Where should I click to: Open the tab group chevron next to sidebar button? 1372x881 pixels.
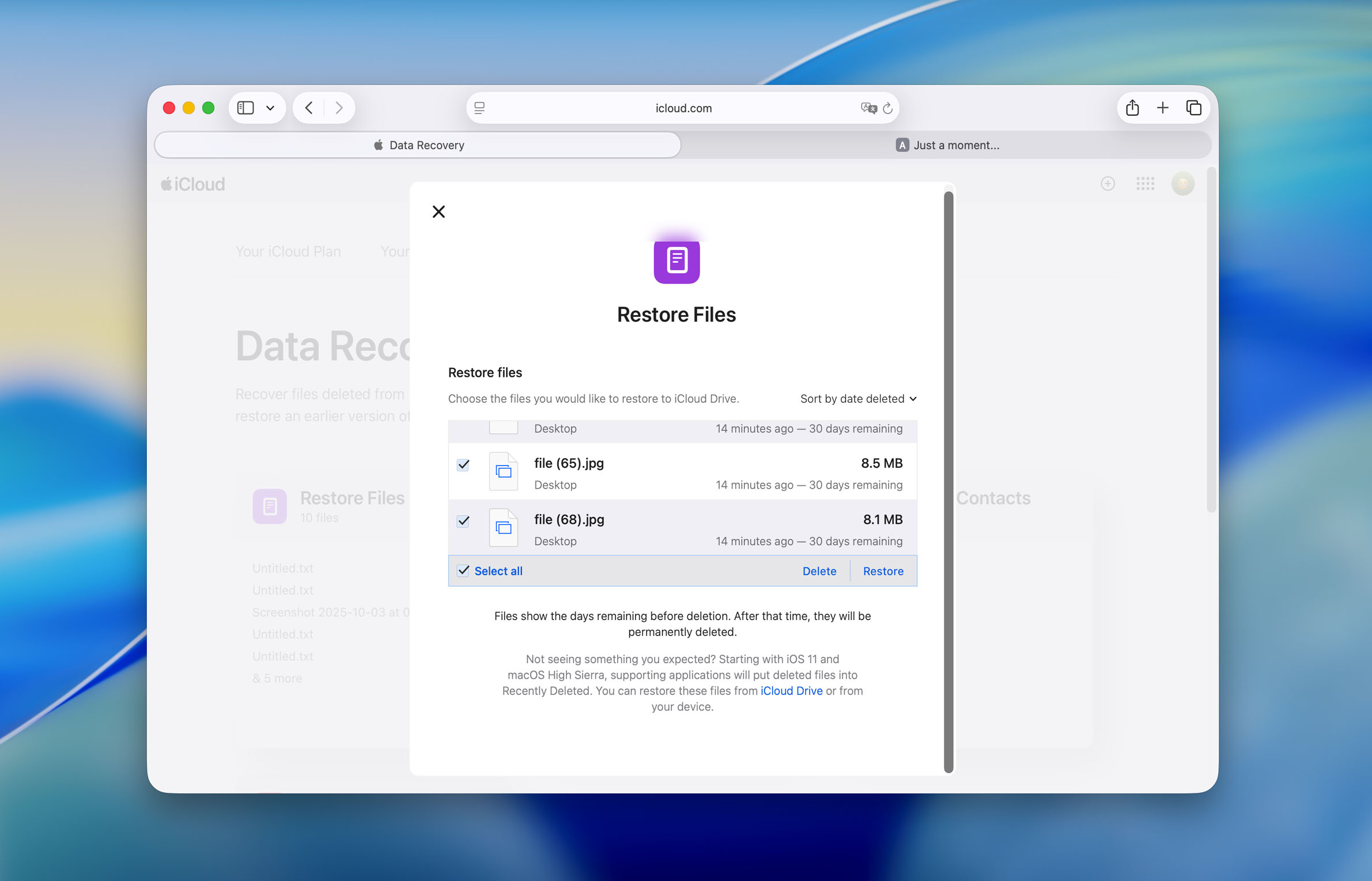click(x=270, y=108)
